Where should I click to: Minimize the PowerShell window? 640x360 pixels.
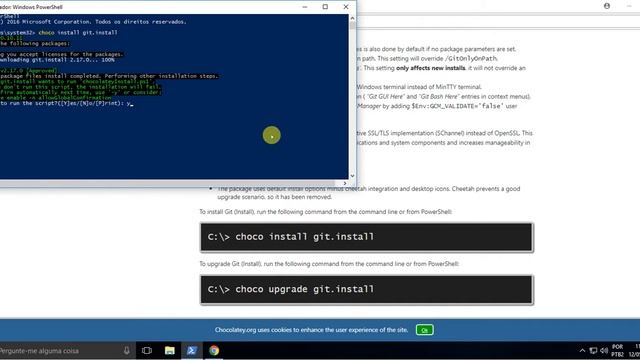pos(304,7)
